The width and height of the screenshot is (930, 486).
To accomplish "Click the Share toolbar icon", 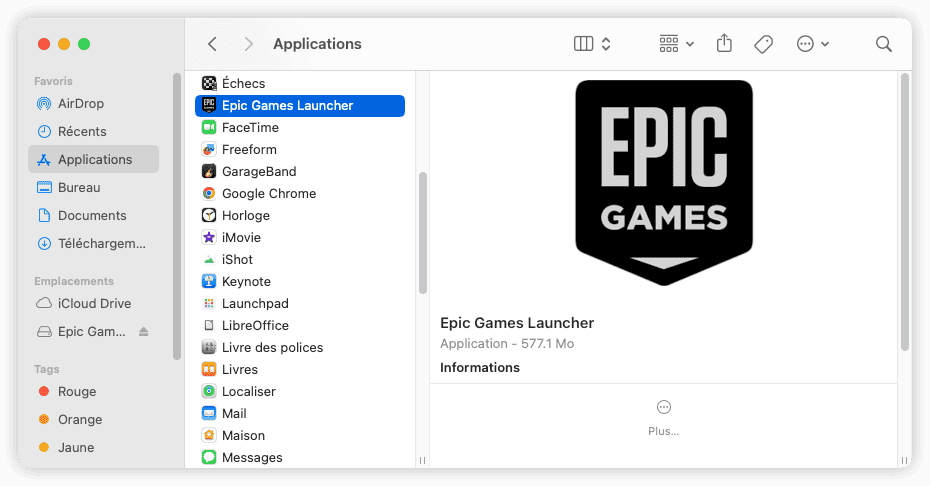I will click(724, 43).
